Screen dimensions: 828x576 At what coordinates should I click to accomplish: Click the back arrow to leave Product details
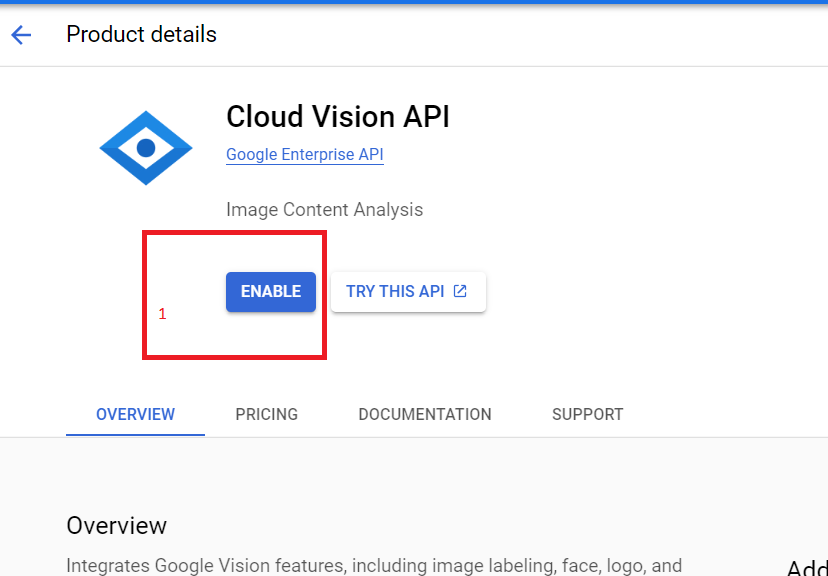[20, 34]
